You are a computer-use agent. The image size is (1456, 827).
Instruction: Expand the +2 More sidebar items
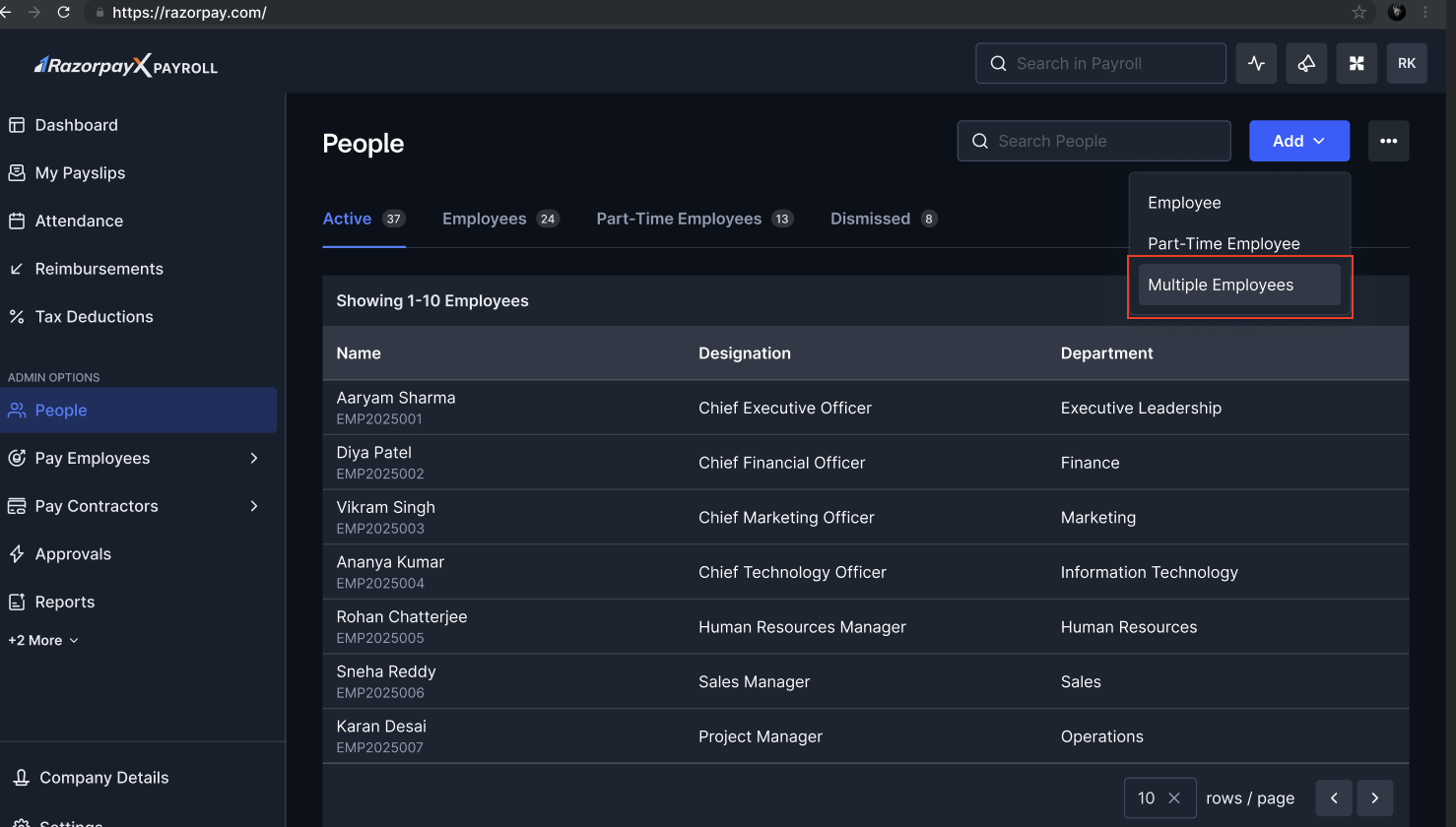point(43,640)
